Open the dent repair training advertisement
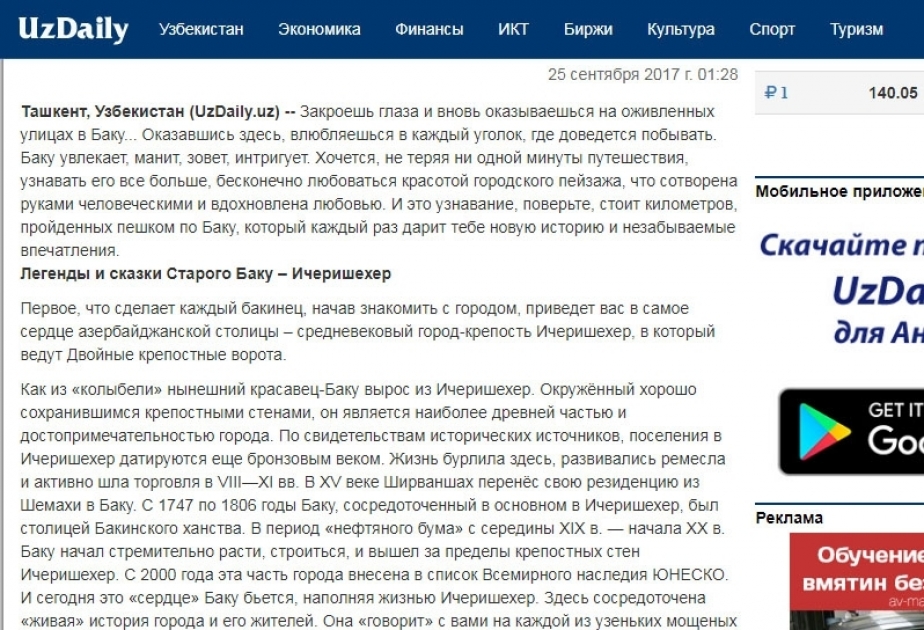 (x=857, y=581)
